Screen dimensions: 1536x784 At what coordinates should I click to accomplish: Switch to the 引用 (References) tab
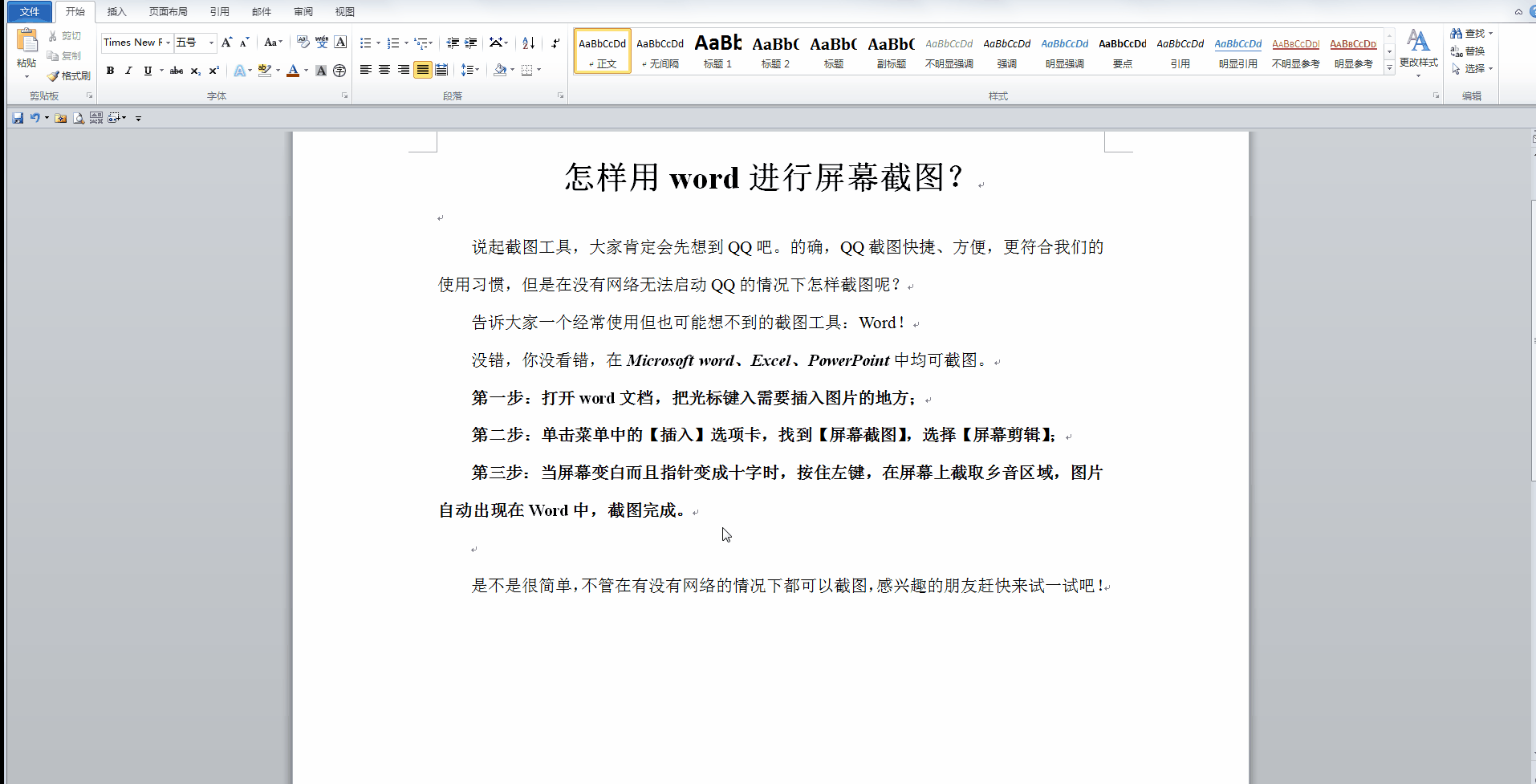pos(220,11)
